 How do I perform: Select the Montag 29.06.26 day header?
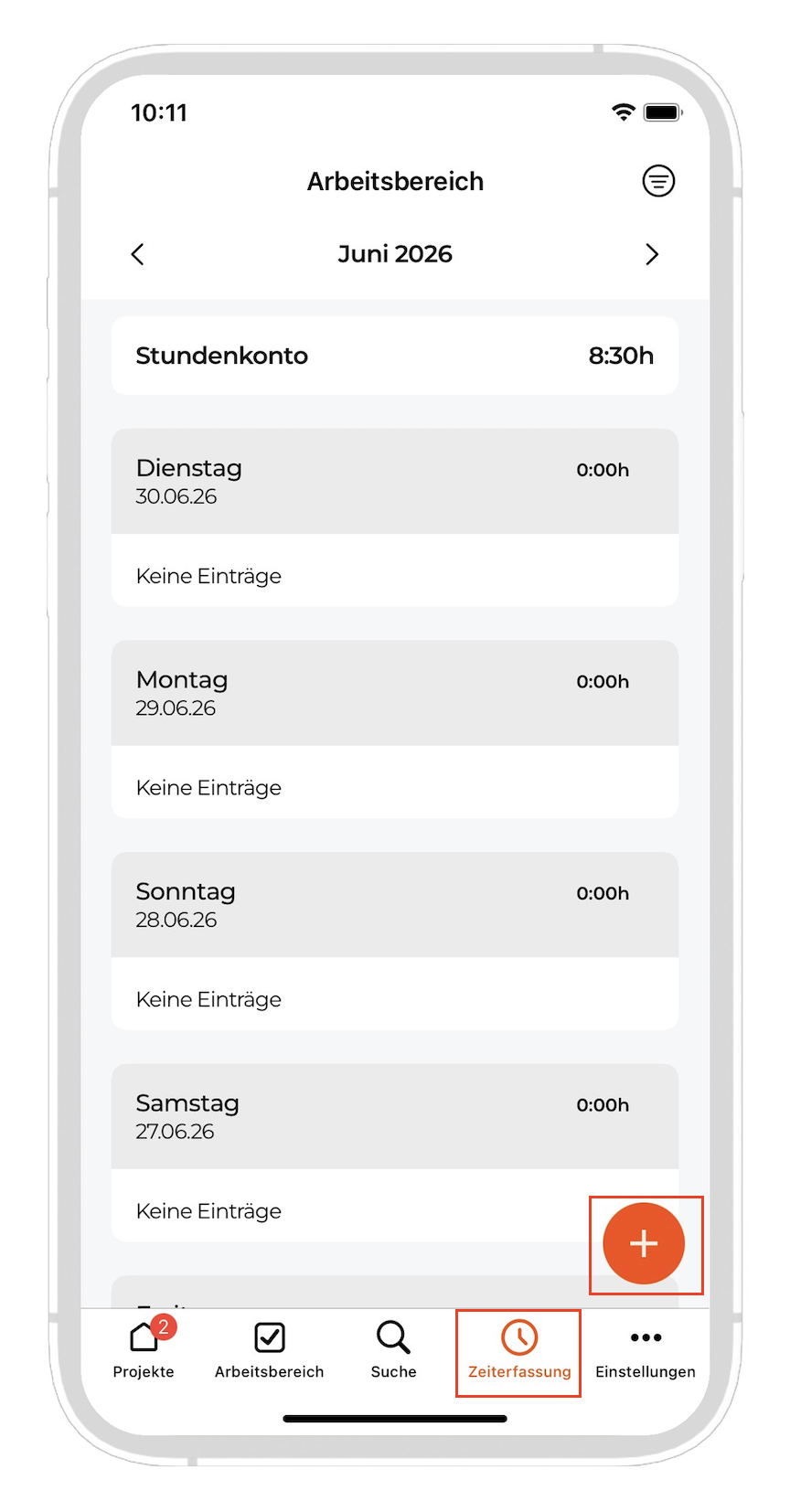(x=395, y=693)
